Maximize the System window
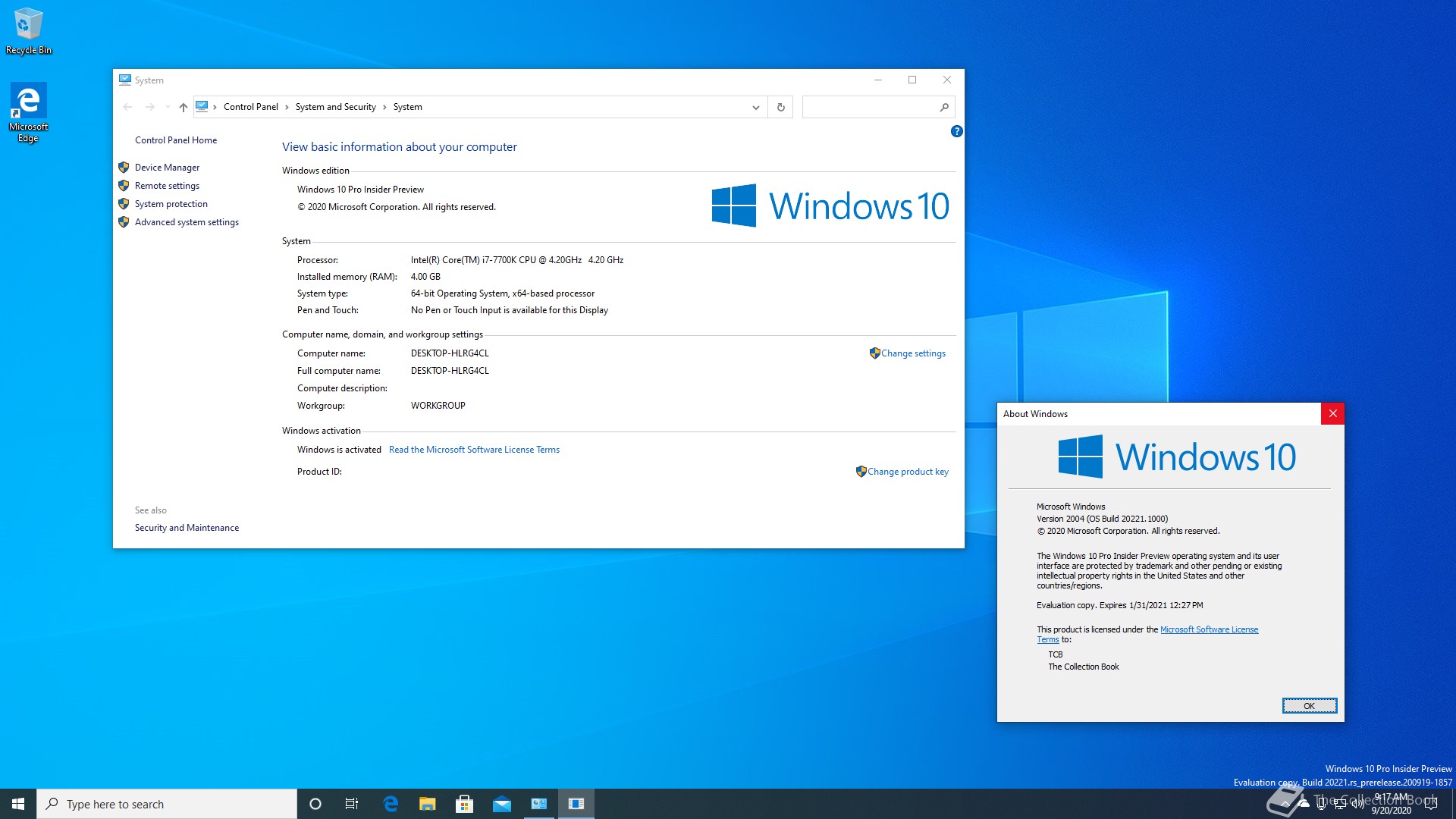This screenshot has width=1456, height=819. [x=912, y=80]
